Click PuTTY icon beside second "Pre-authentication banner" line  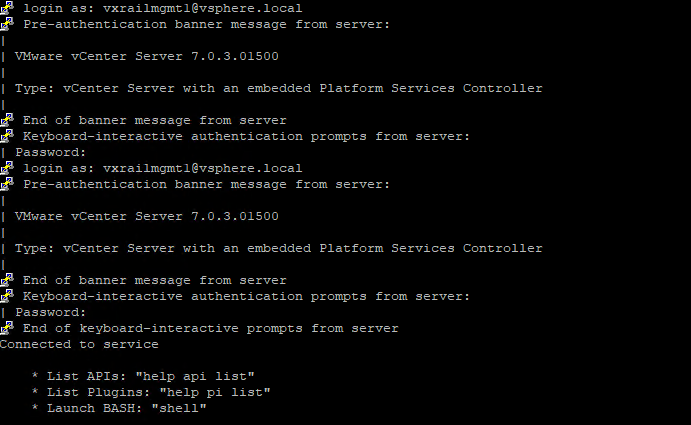pyautogui.click(x=6, y=184)
